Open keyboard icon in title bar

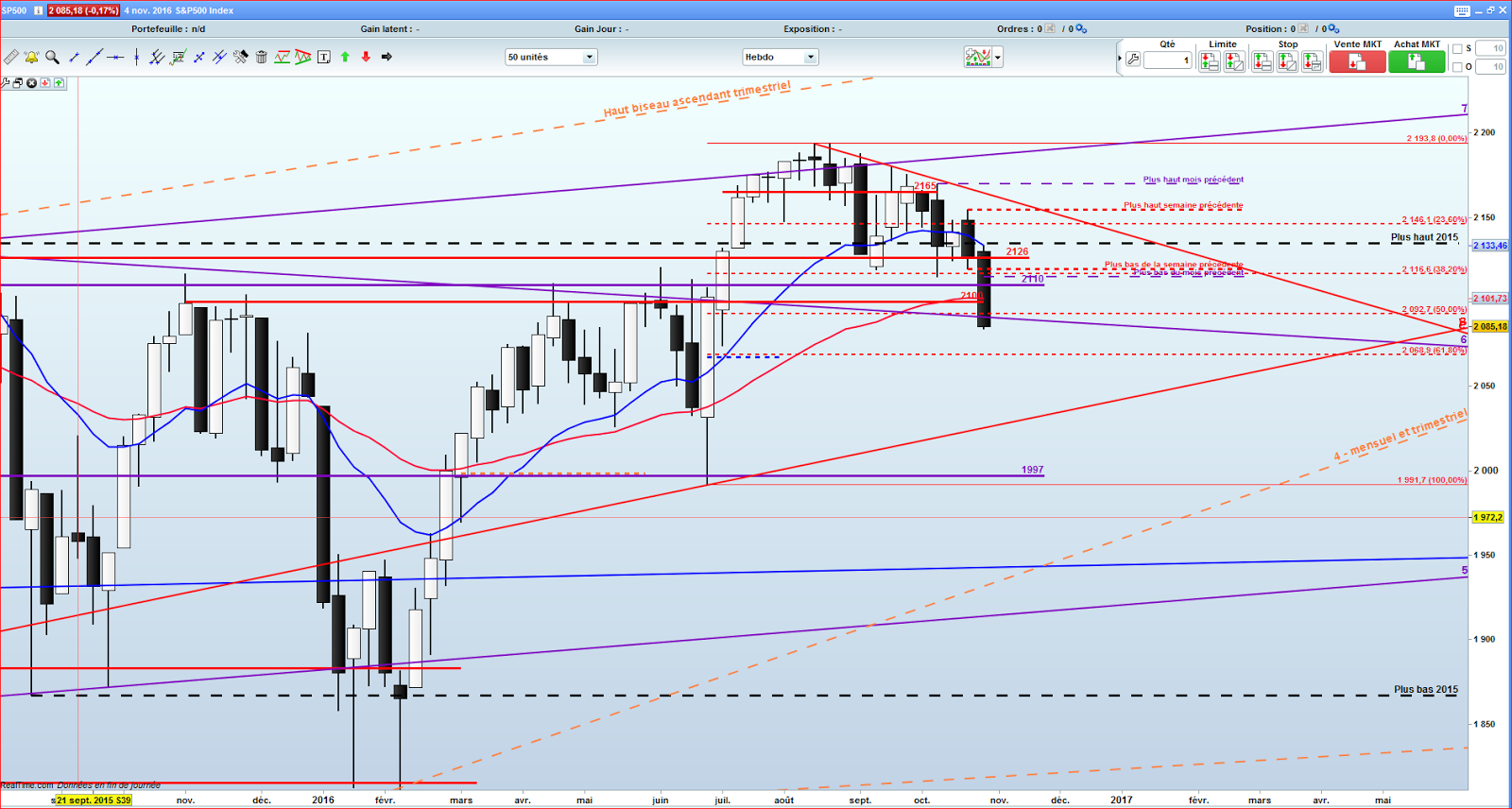pos(1462,10)
